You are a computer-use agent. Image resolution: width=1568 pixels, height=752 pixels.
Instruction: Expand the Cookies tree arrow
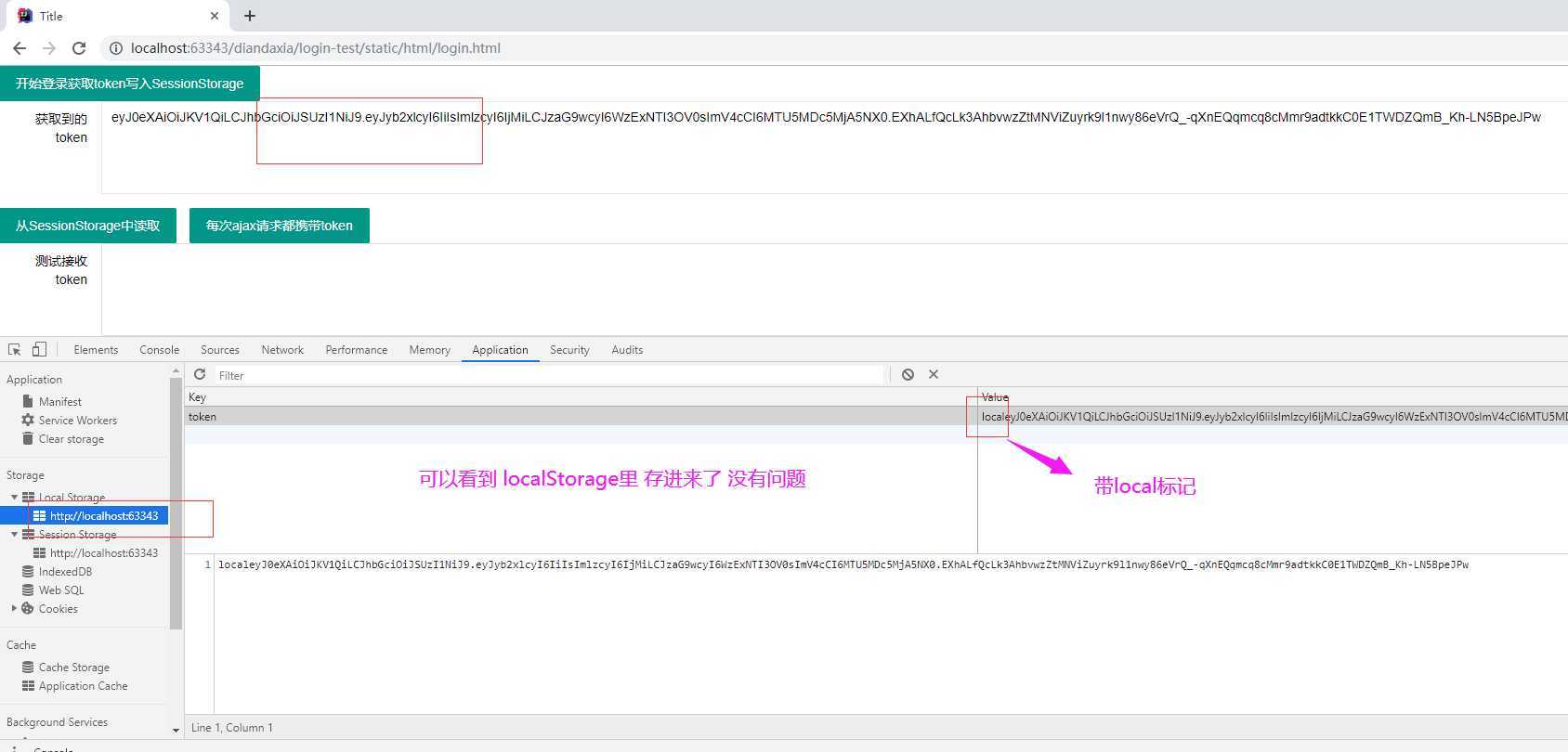[x=14, y=609]
